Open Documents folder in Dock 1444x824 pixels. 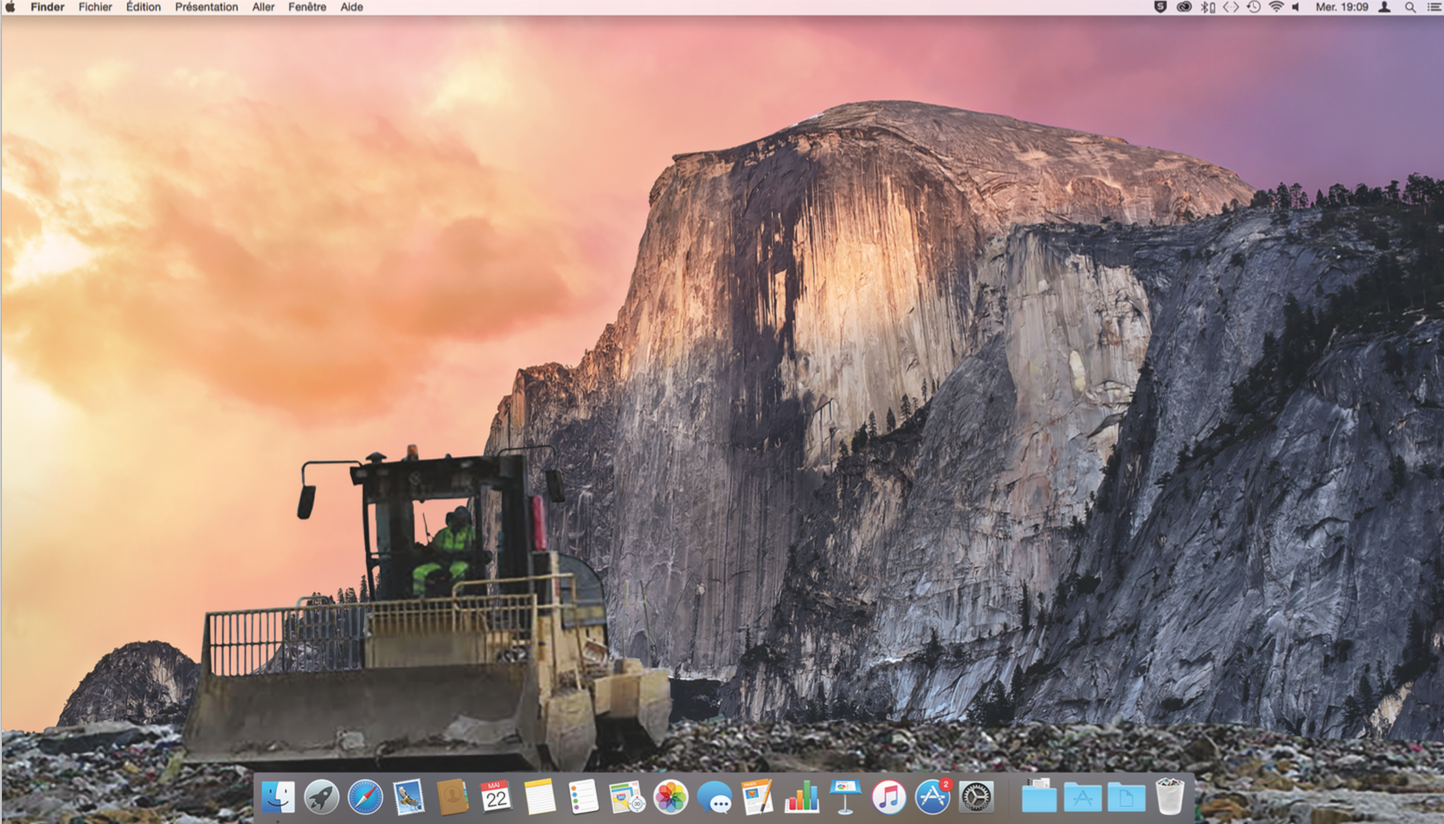[x=1126, y=797]
